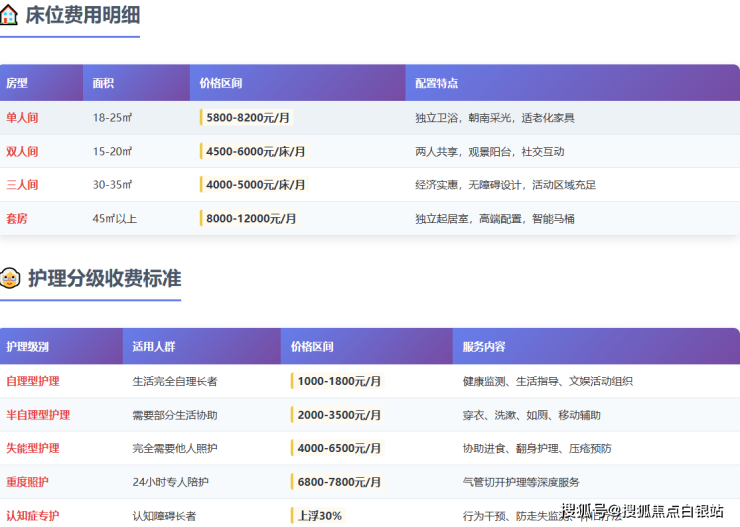740x527 pixels.
Task: Click the 床位费用明细 section heading
Action: (82, 15)
